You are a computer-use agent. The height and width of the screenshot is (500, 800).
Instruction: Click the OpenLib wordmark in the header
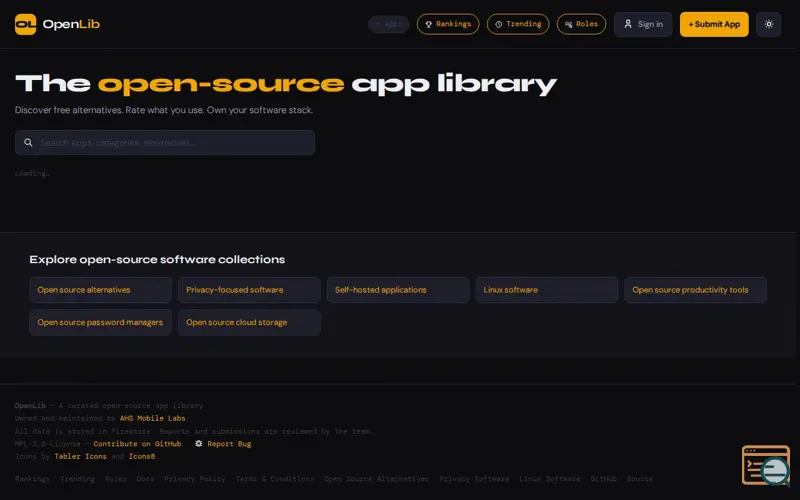click(71, 24)
